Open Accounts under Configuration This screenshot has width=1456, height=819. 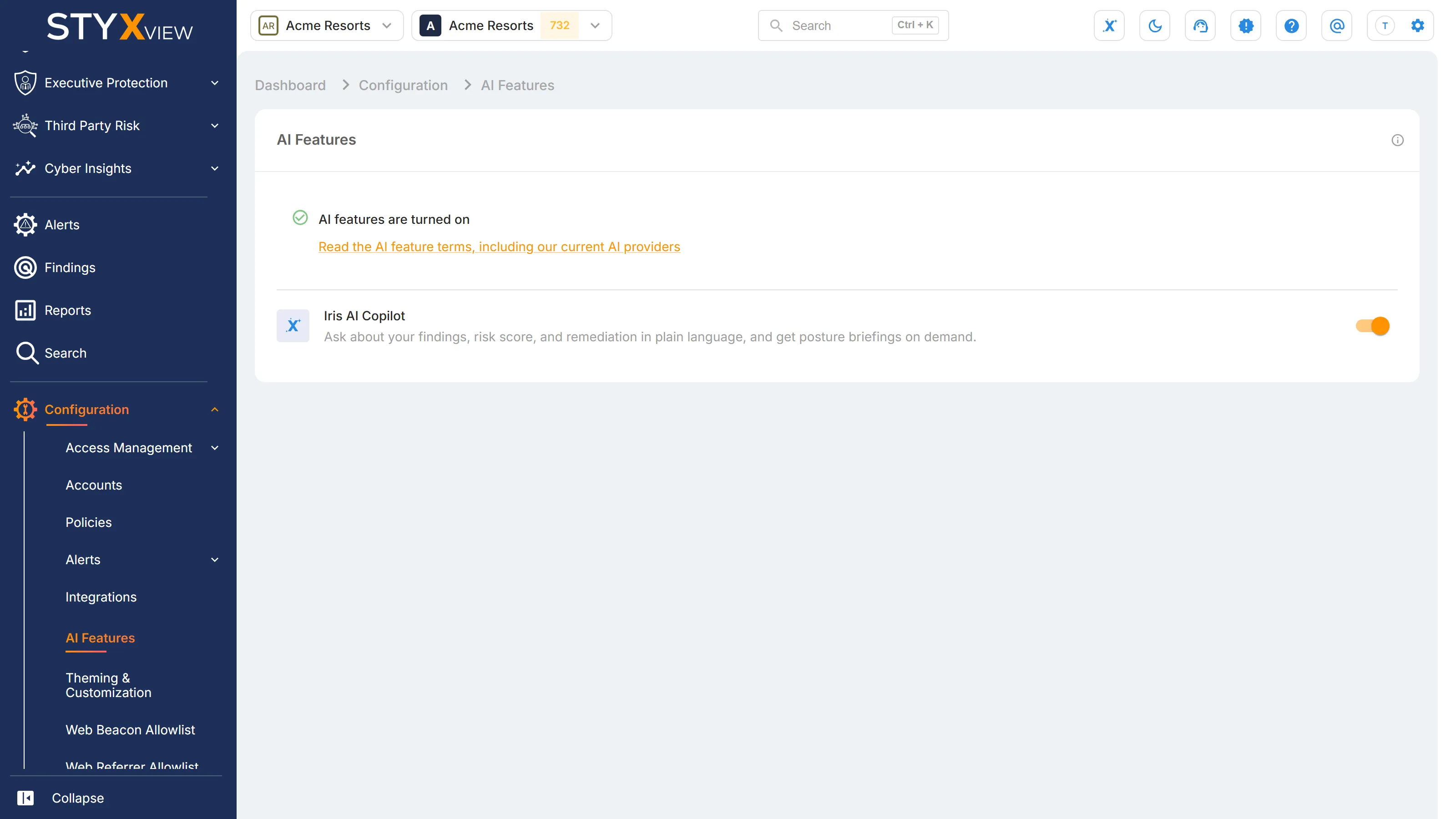click(x=94, y=485)
